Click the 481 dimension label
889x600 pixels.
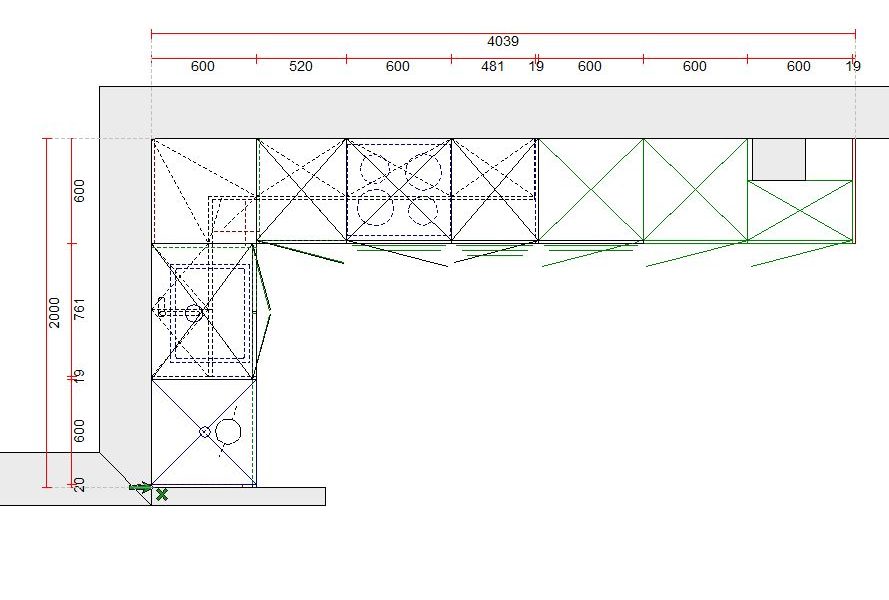point(492,66)
